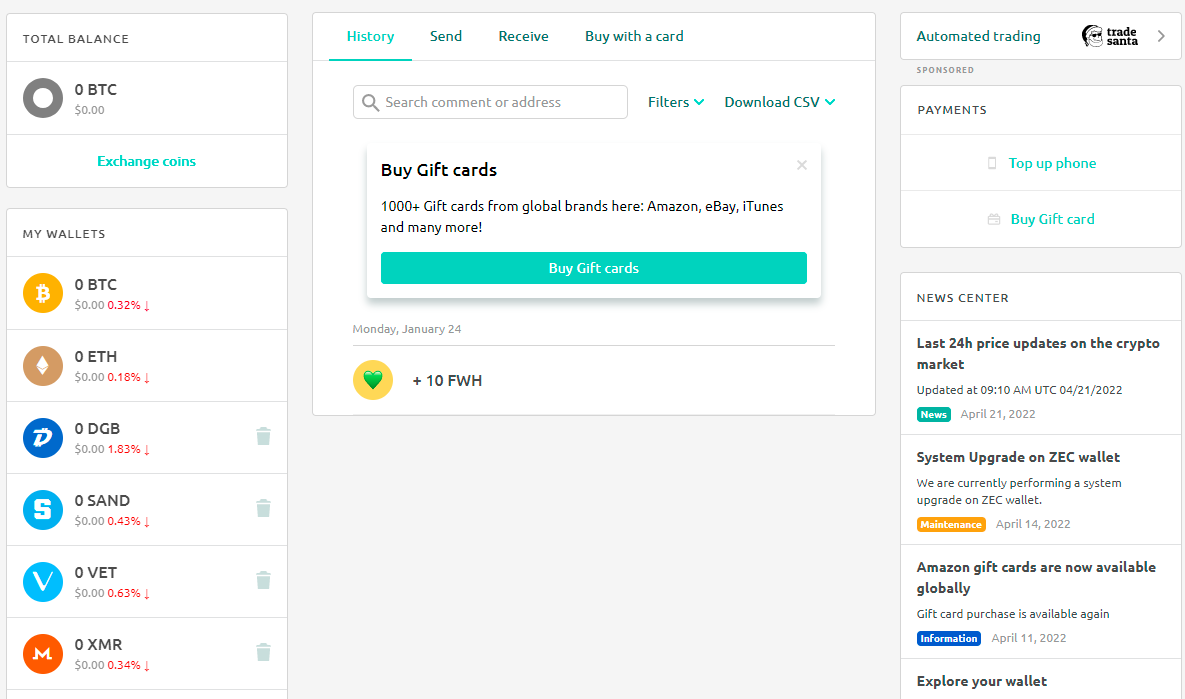Open the Buy with a card tab
Viewport: 1185px width, 699px height.
634,36
